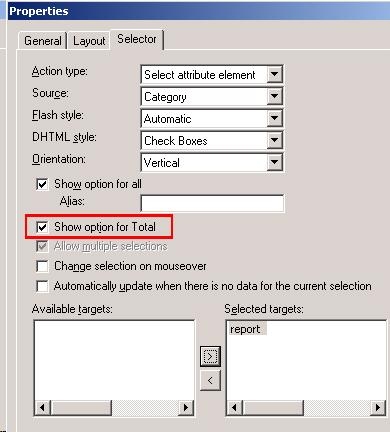Uncheck Show option for Total
Viewport: 390px width, 432px height.
[42, 227]
